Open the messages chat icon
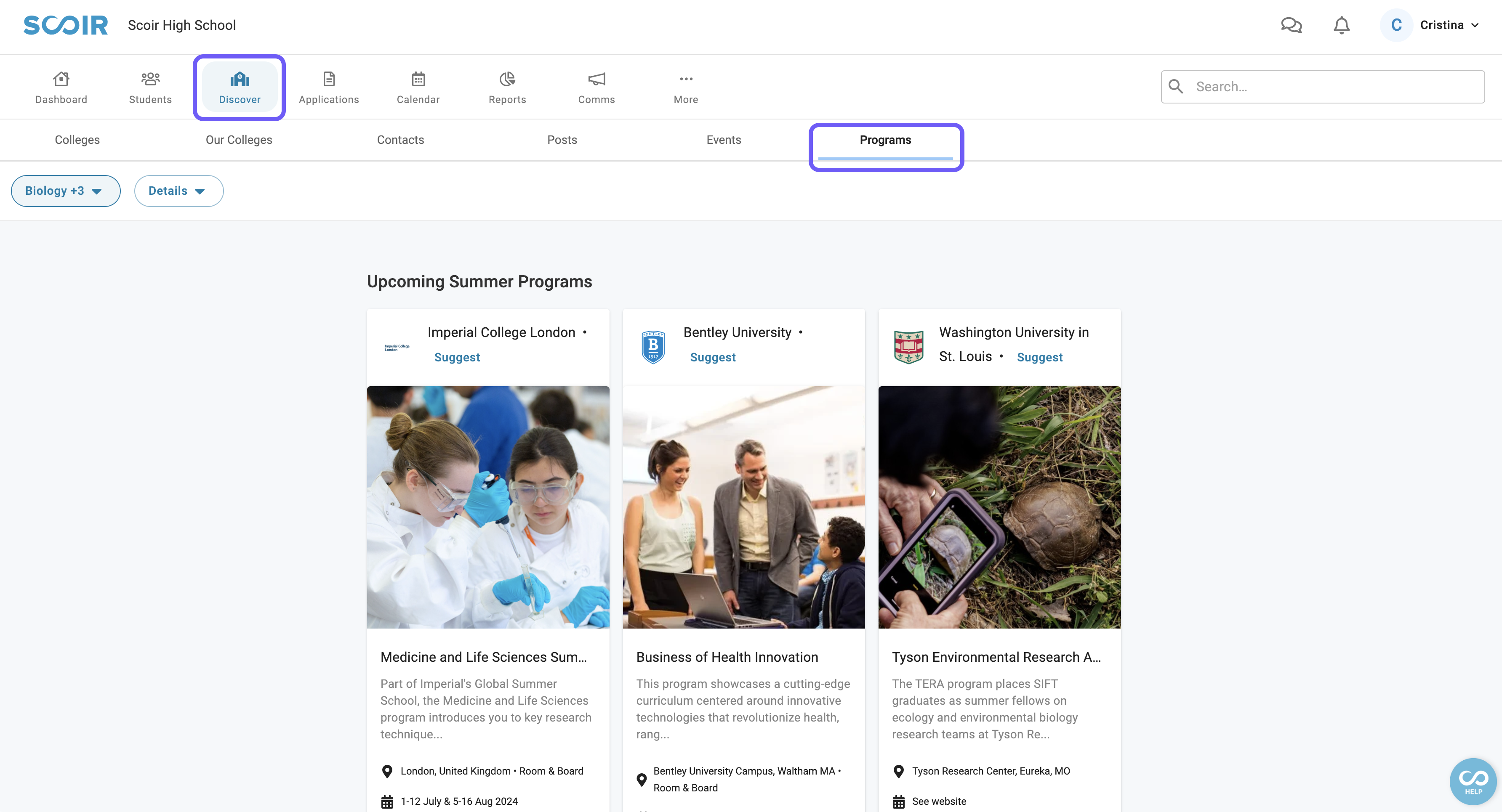 pyautogui.click(x=1291, y=25)
